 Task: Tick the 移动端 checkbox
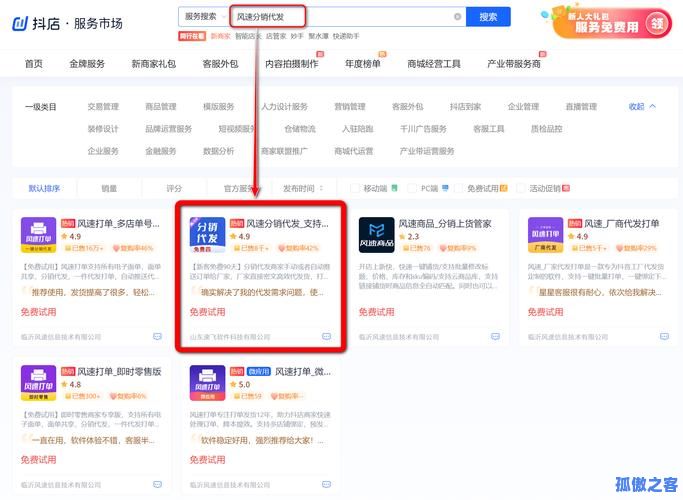tap(355, 188)
